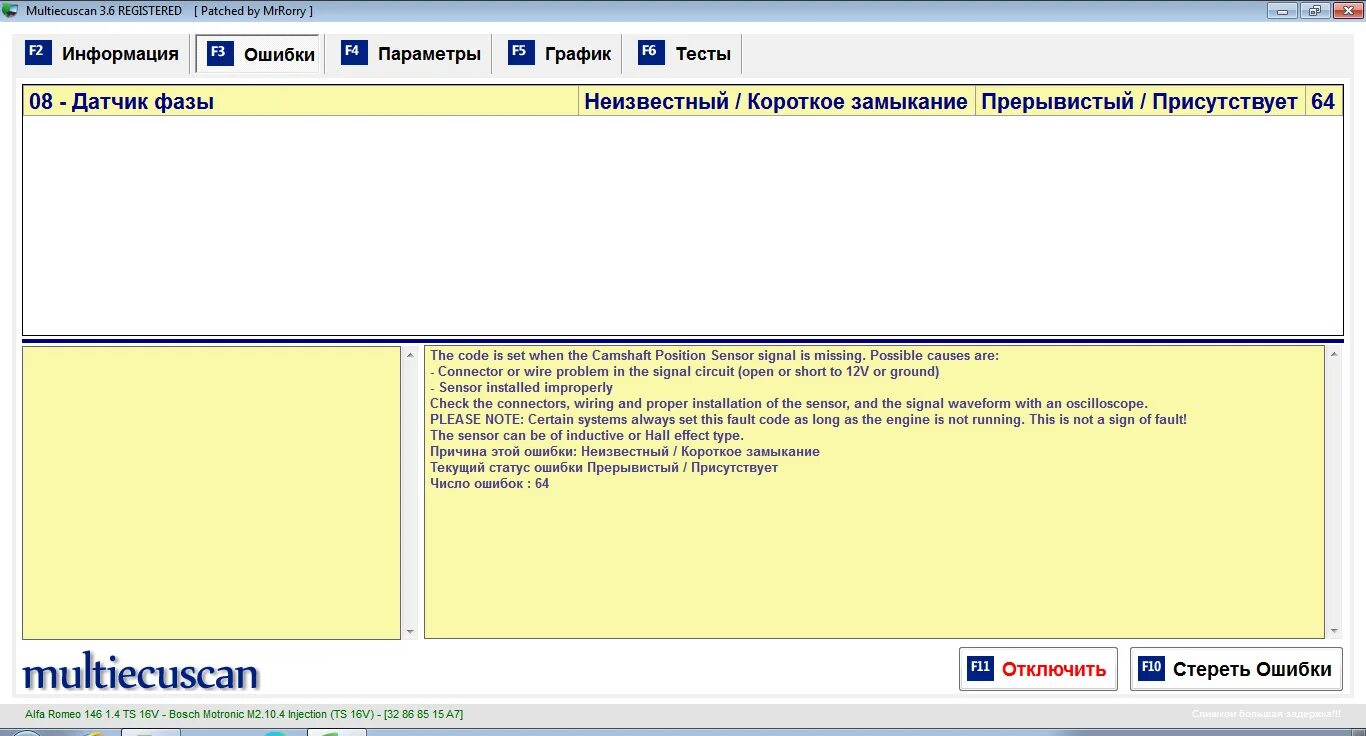
Task: Click the PLEASE NOTE line in description
Action: pos(808,419)
